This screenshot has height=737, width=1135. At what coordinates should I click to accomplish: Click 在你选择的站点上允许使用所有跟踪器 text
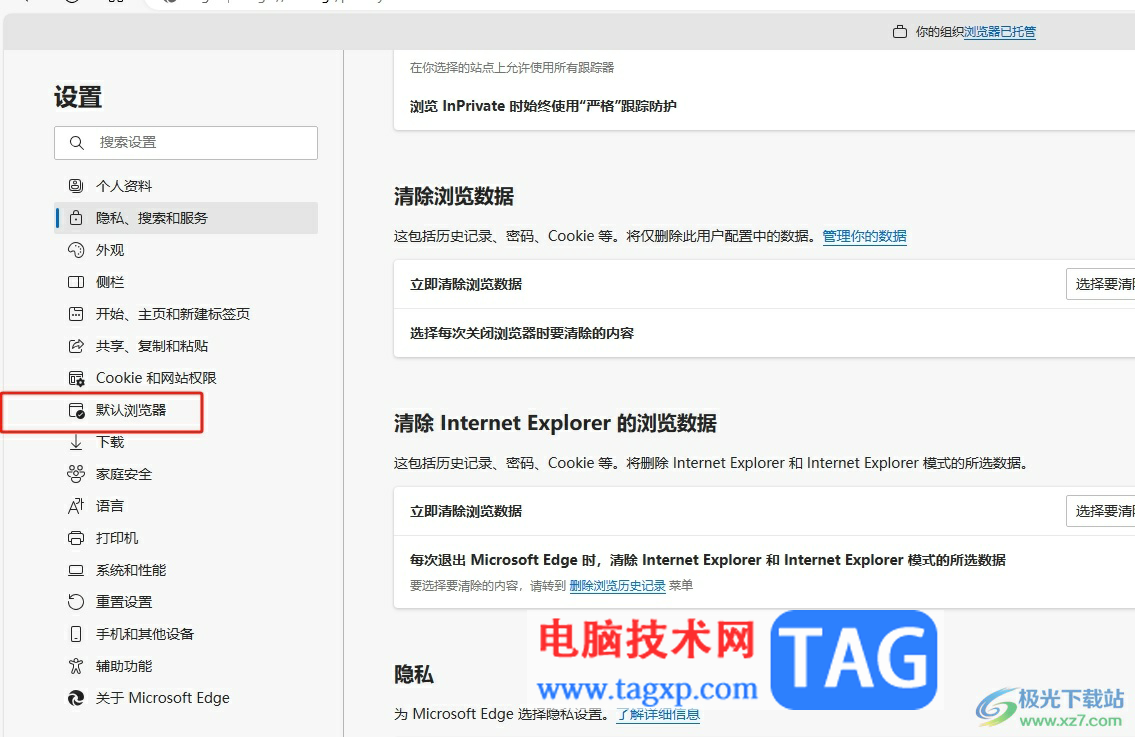[x=512, y=67]
